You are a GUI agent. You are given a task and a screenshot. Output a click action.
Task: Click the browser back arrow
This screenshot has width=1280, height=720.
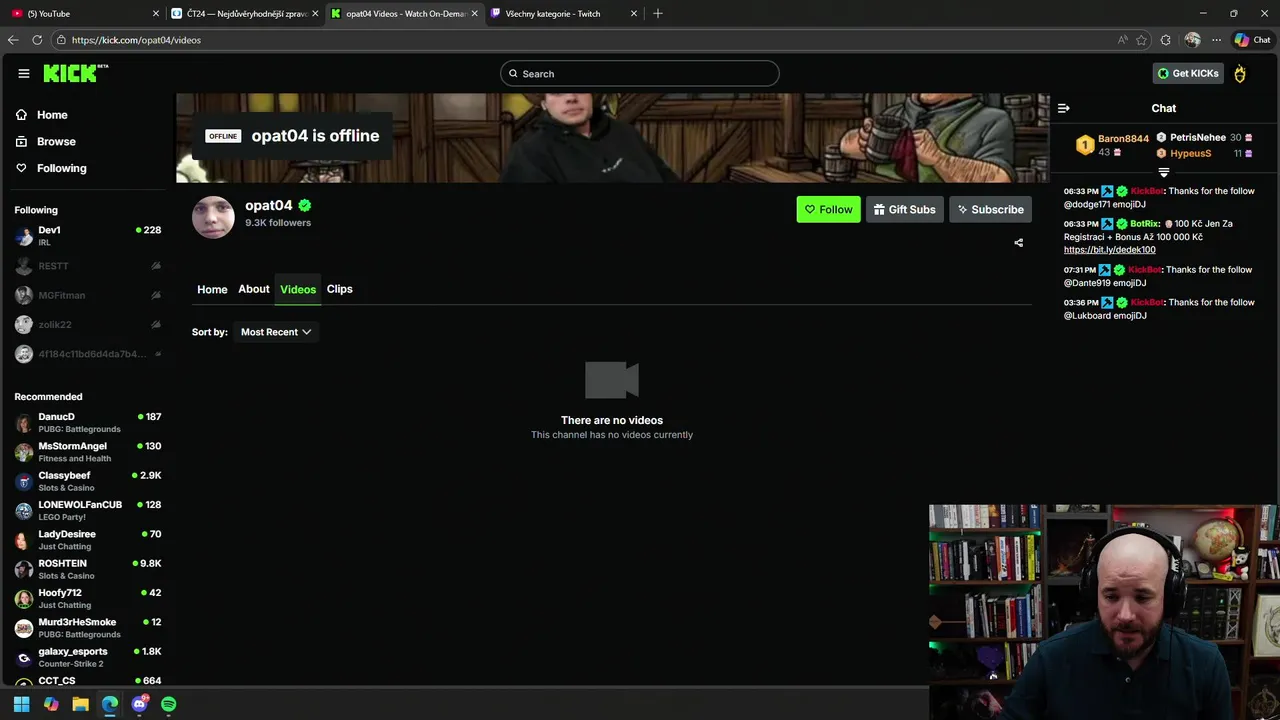point(12,40)
